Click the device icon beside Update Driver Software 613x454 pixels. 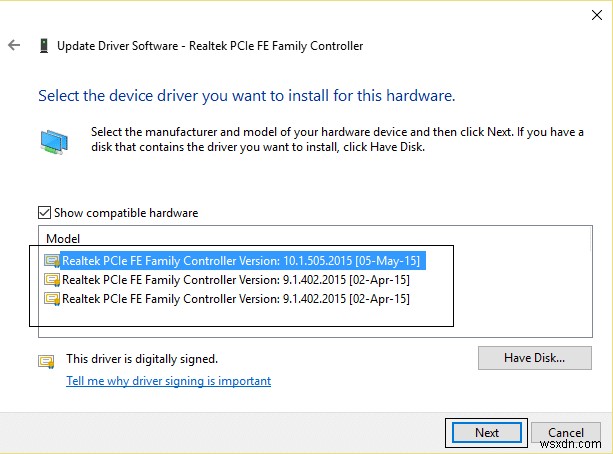pos(43,46)
